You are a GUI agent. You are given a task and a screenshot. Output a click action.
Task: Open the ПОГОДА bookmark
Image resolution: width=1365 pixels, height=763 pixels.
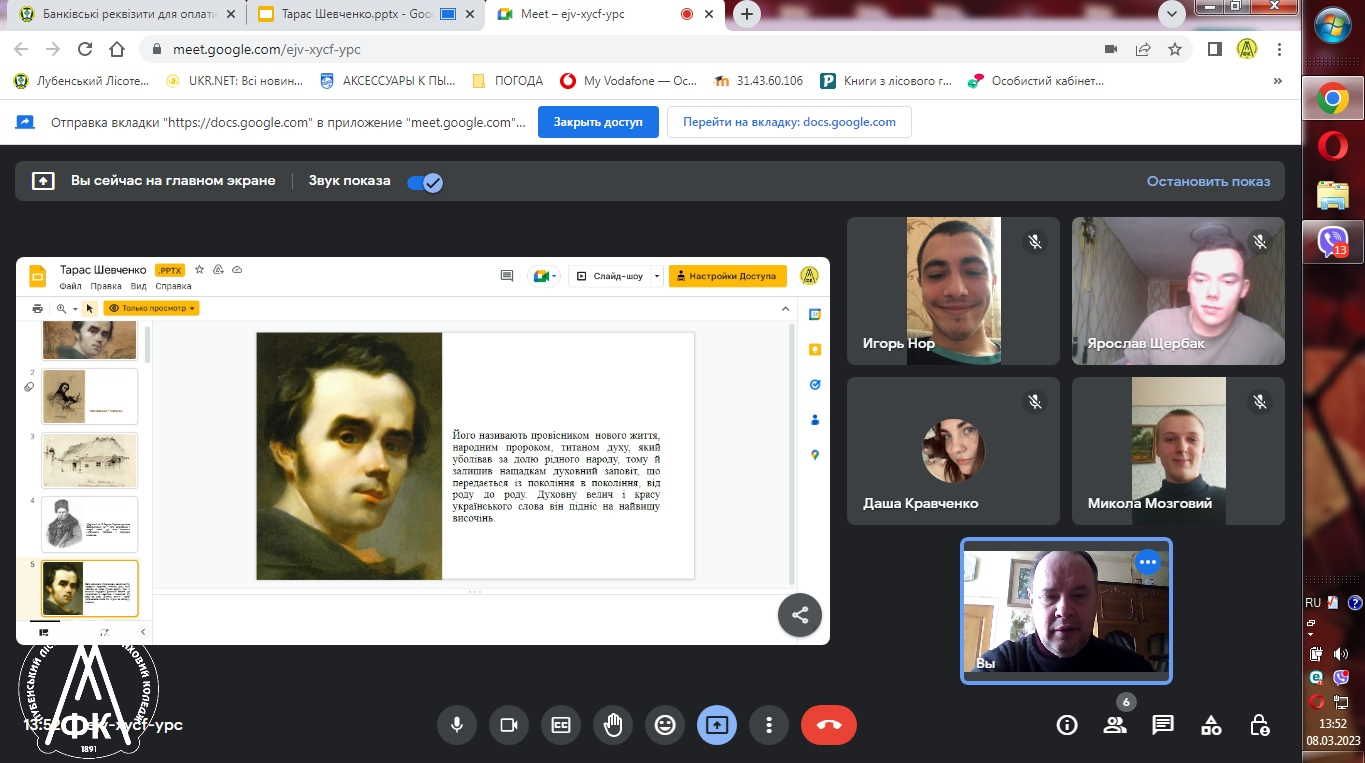(507, 81)
